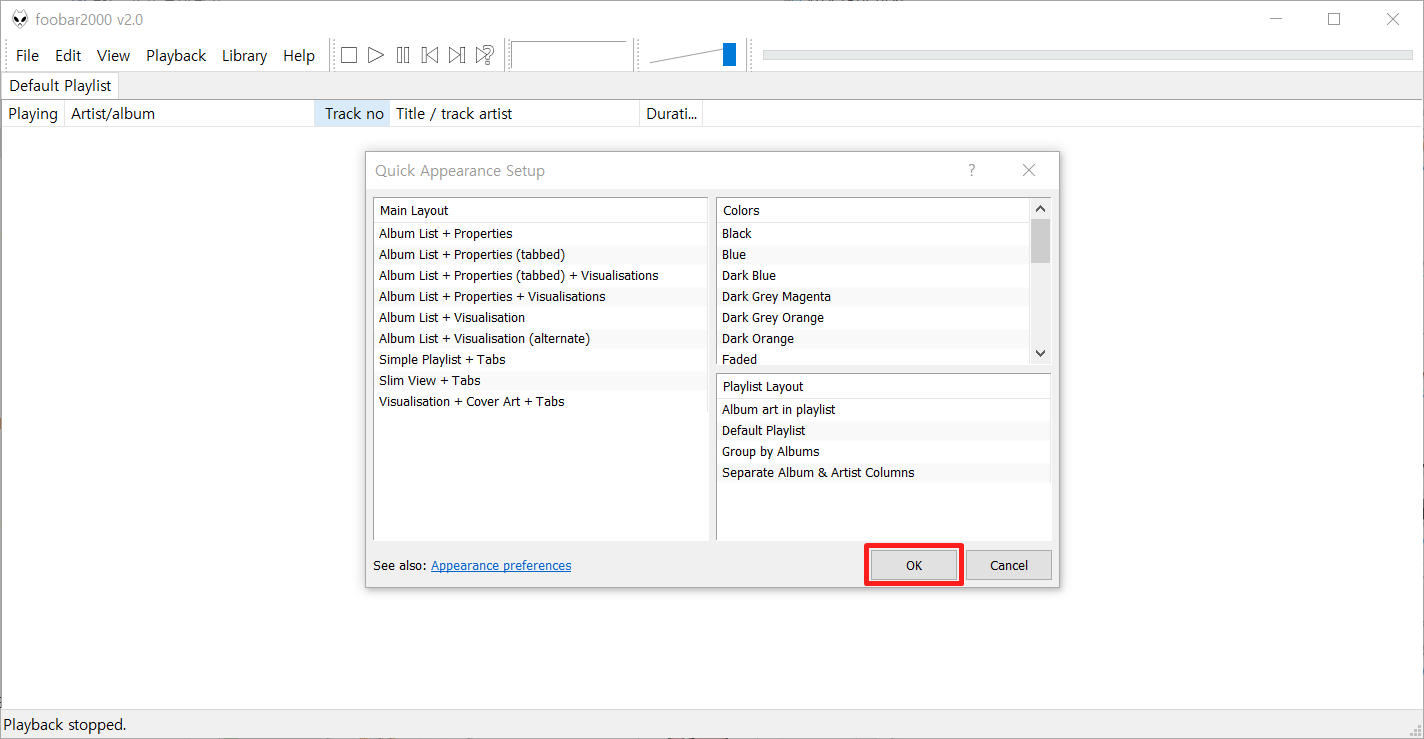This screenshot has height=739, width=1424.
Task: Click the Duration column header
Action: click(x=672, y=114)
